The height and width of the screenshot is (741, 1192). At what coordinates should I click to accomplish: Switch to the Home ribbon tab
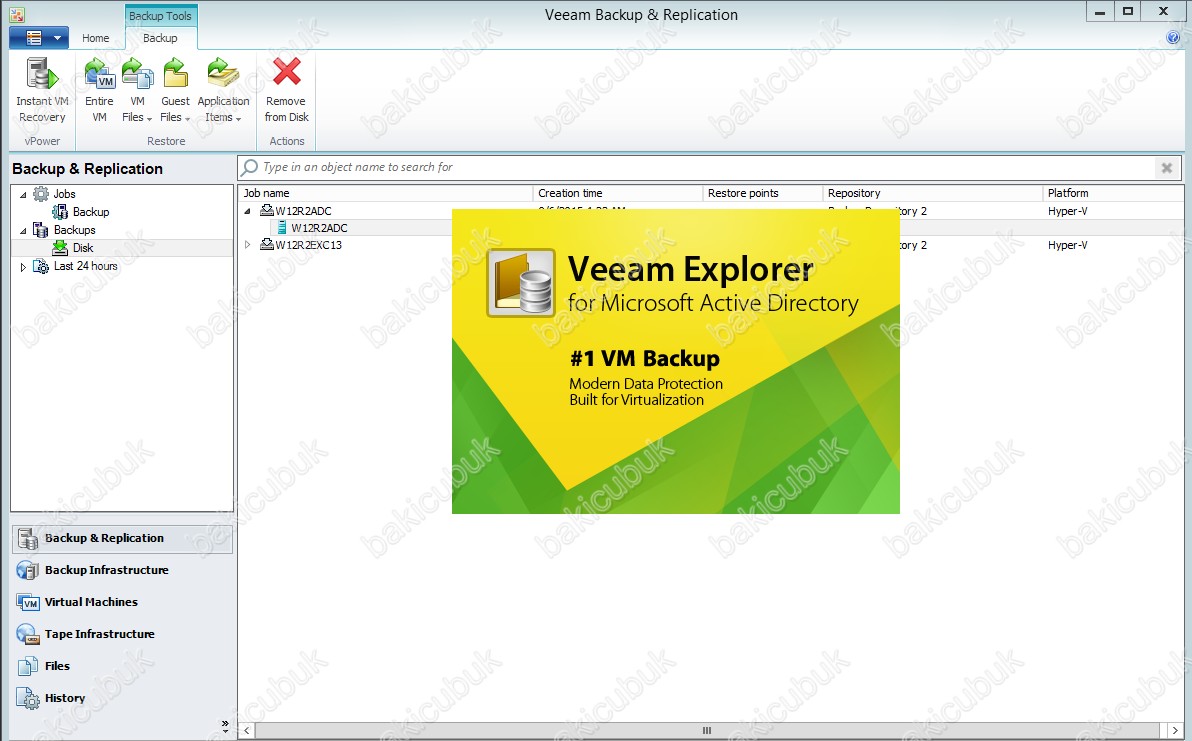pyautogui.click(x=96, y=38)
